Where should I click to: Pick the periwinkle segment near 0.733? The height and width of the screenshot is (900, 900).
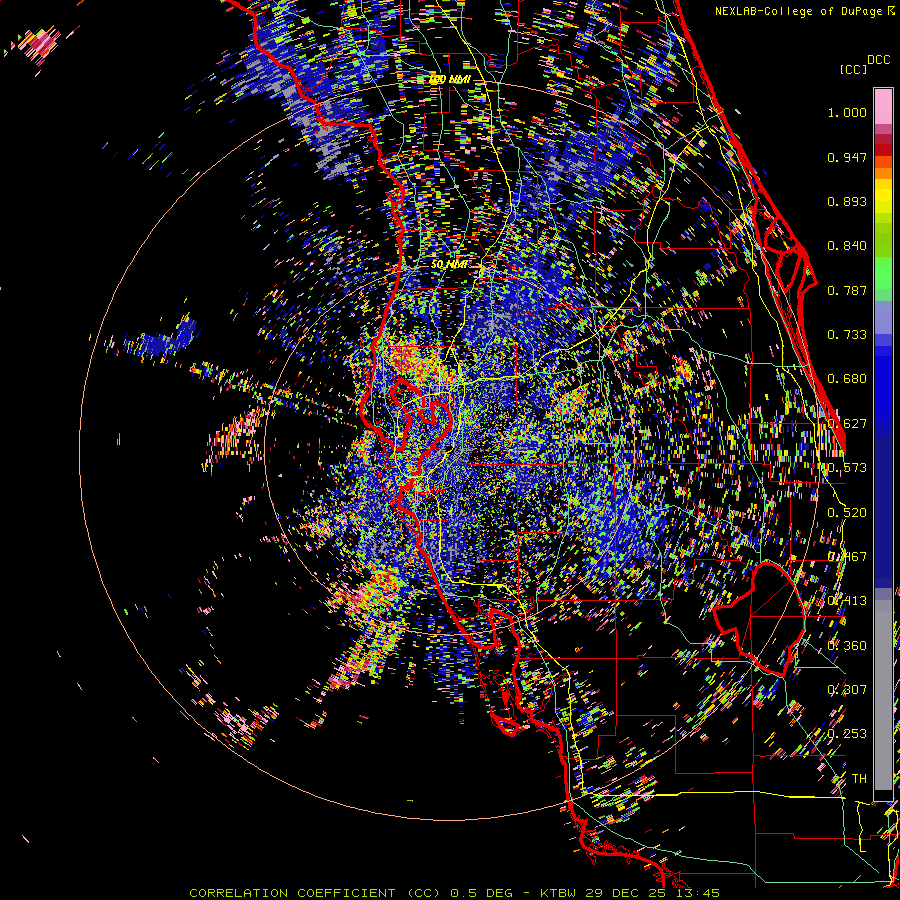883,318
